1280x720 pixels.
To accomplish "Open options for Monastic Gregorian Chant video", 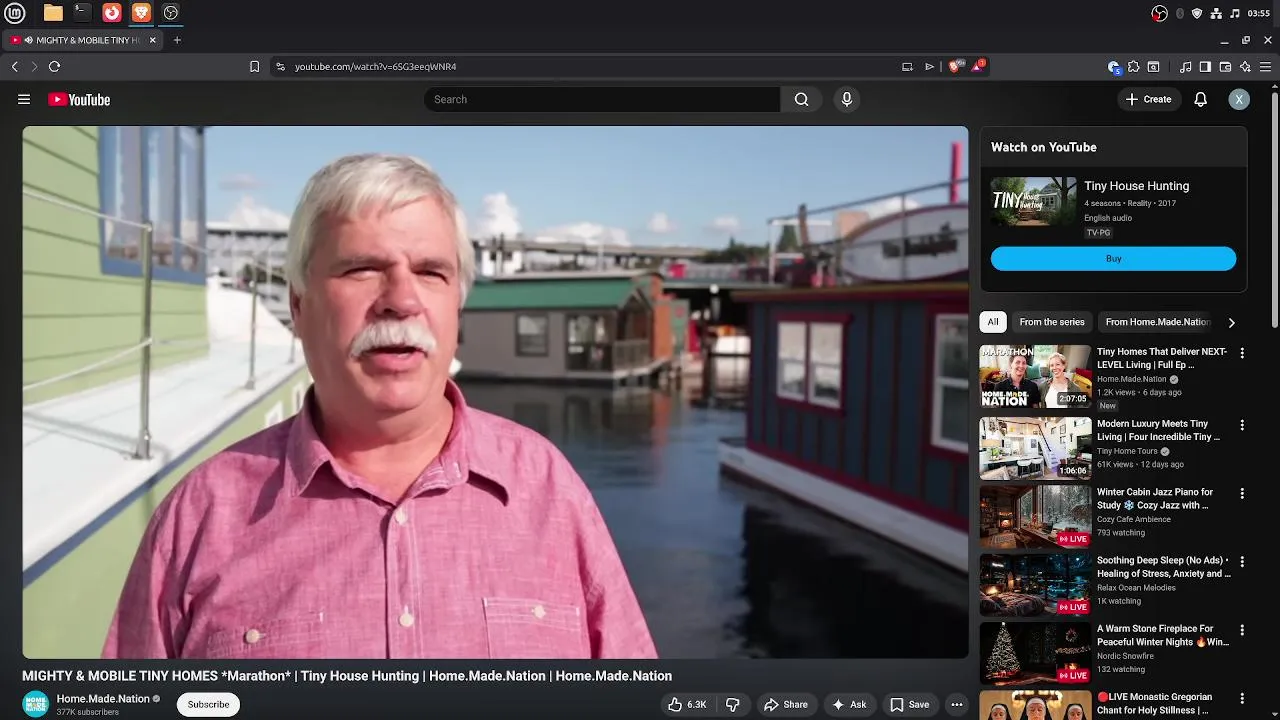I will coord(1242,698).
